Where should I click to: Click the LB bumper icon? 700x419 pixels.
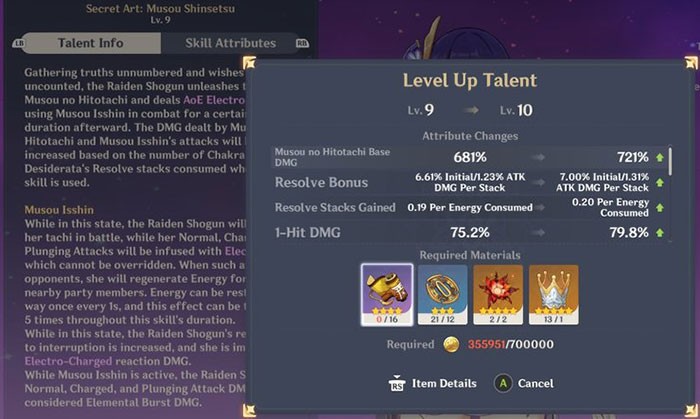[x=19, y=43]
